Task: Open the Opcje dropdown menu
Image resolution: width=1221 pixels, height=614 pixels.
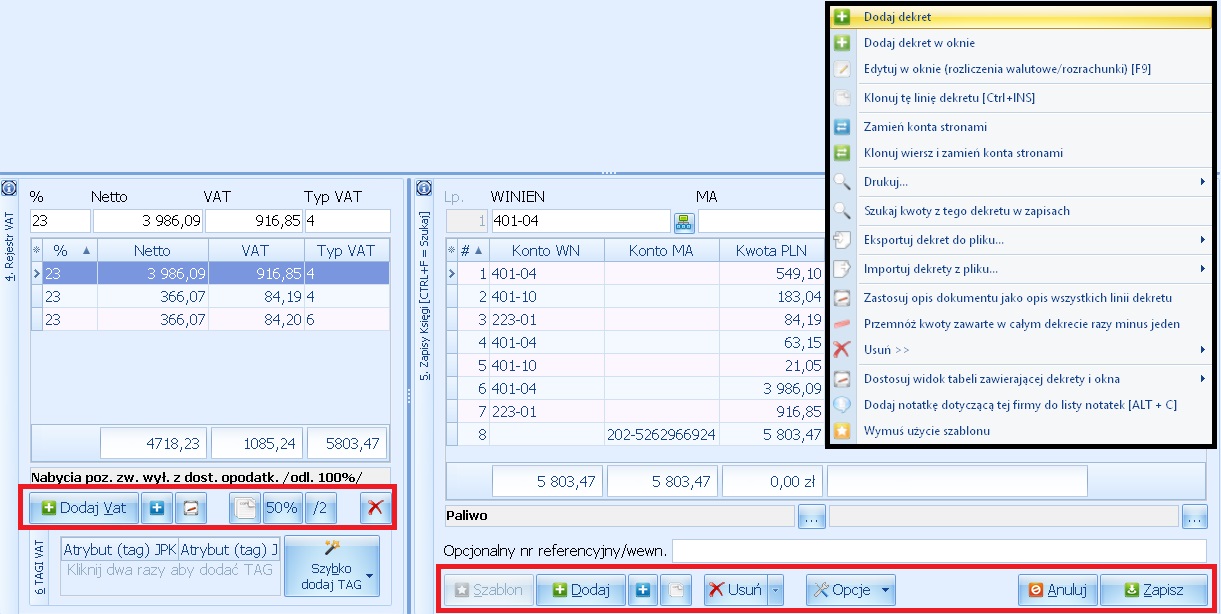Action: click(850, 590)
